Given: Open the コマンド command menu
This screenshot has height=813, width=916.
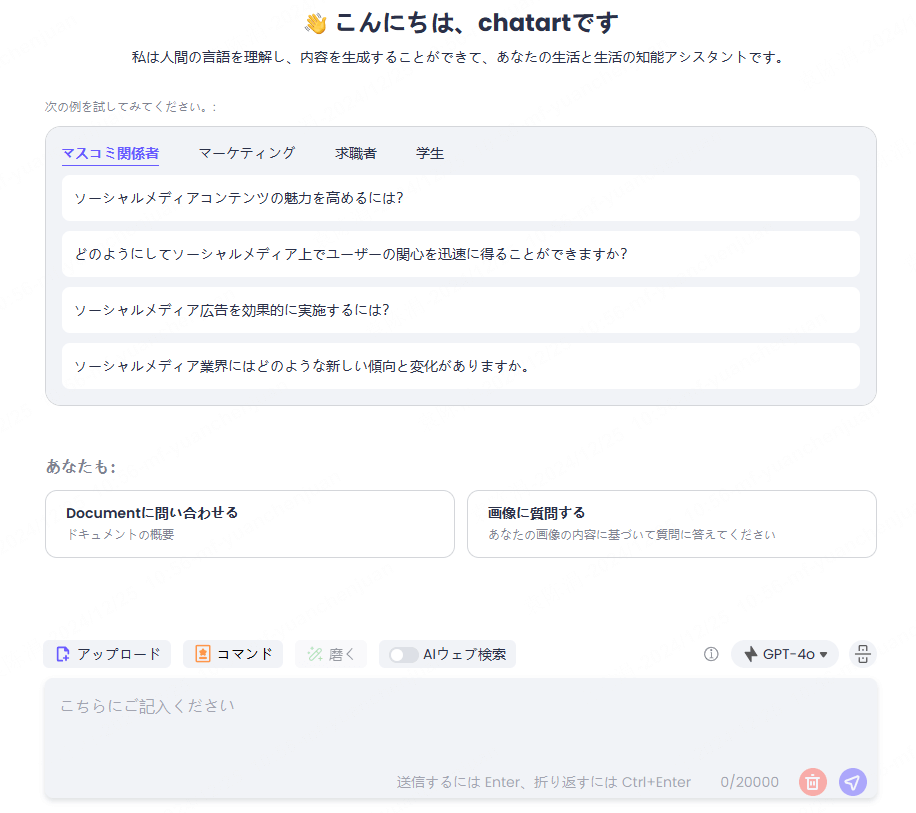Looking at the screenshot, I should point(233,654).
